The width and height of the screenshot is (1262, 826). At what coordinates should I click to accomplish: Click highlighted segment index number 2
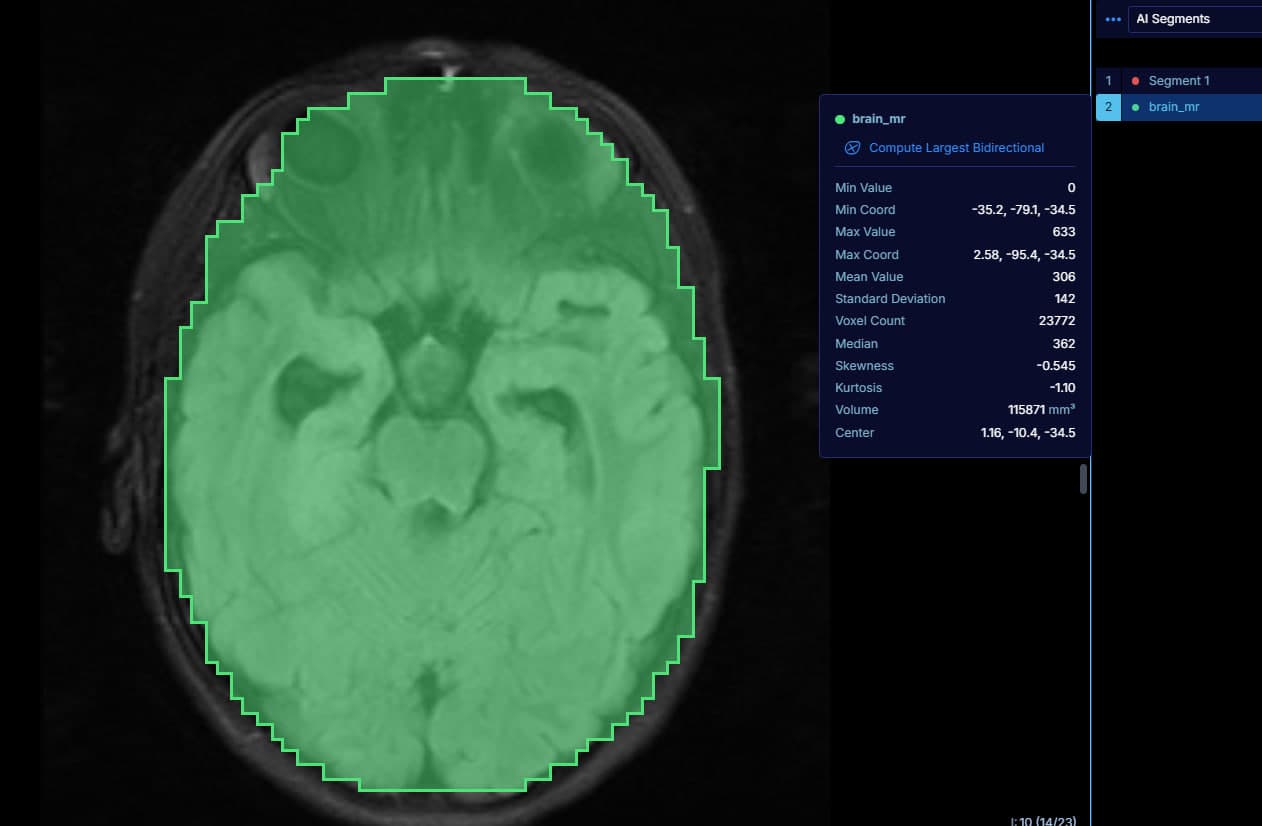point(1108,107)
